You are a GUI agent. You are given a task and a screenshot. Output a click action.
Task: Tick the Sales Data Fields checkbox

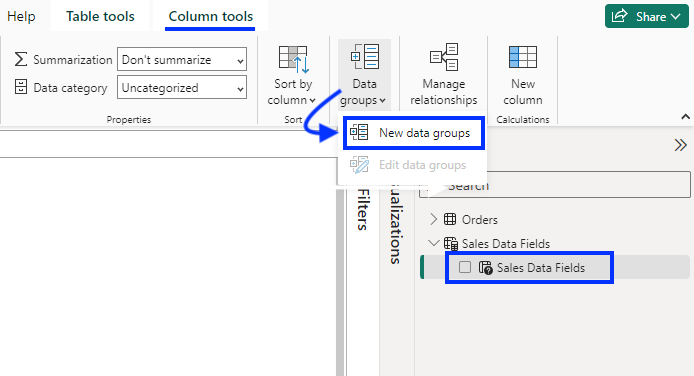coord(465,267)
